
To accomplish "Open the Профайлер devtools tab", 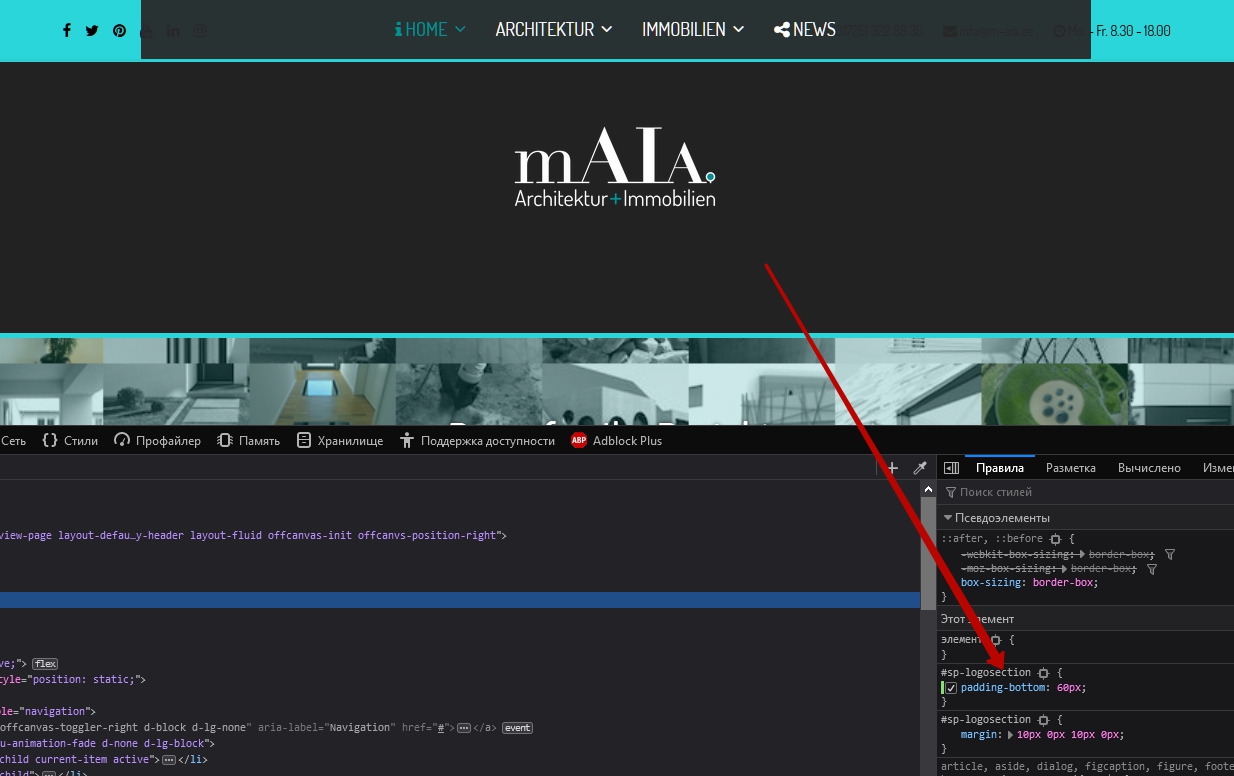I will click(x=157, y=440).
